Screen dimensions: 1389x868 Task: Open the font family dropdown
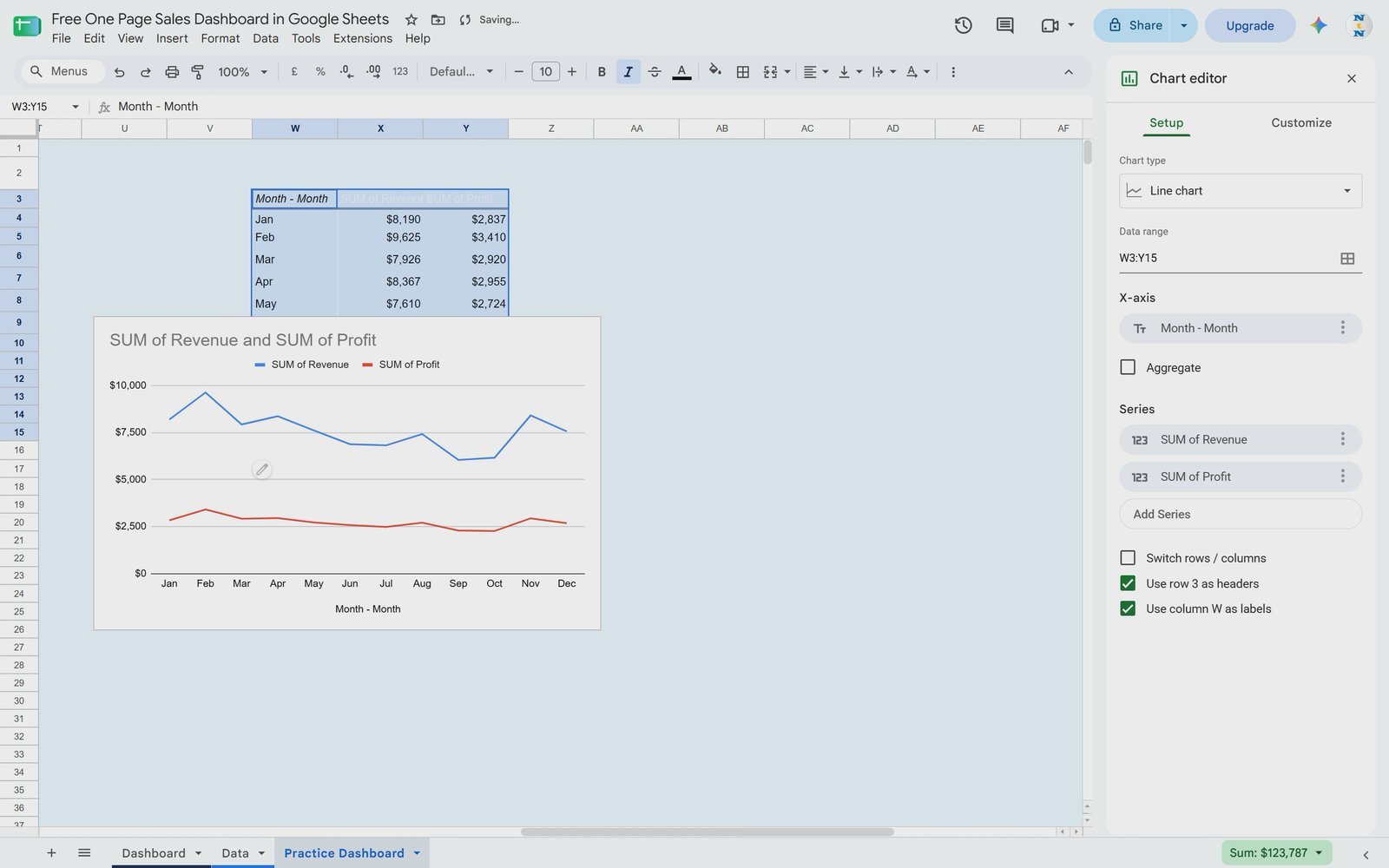click(x=462, y=72)
